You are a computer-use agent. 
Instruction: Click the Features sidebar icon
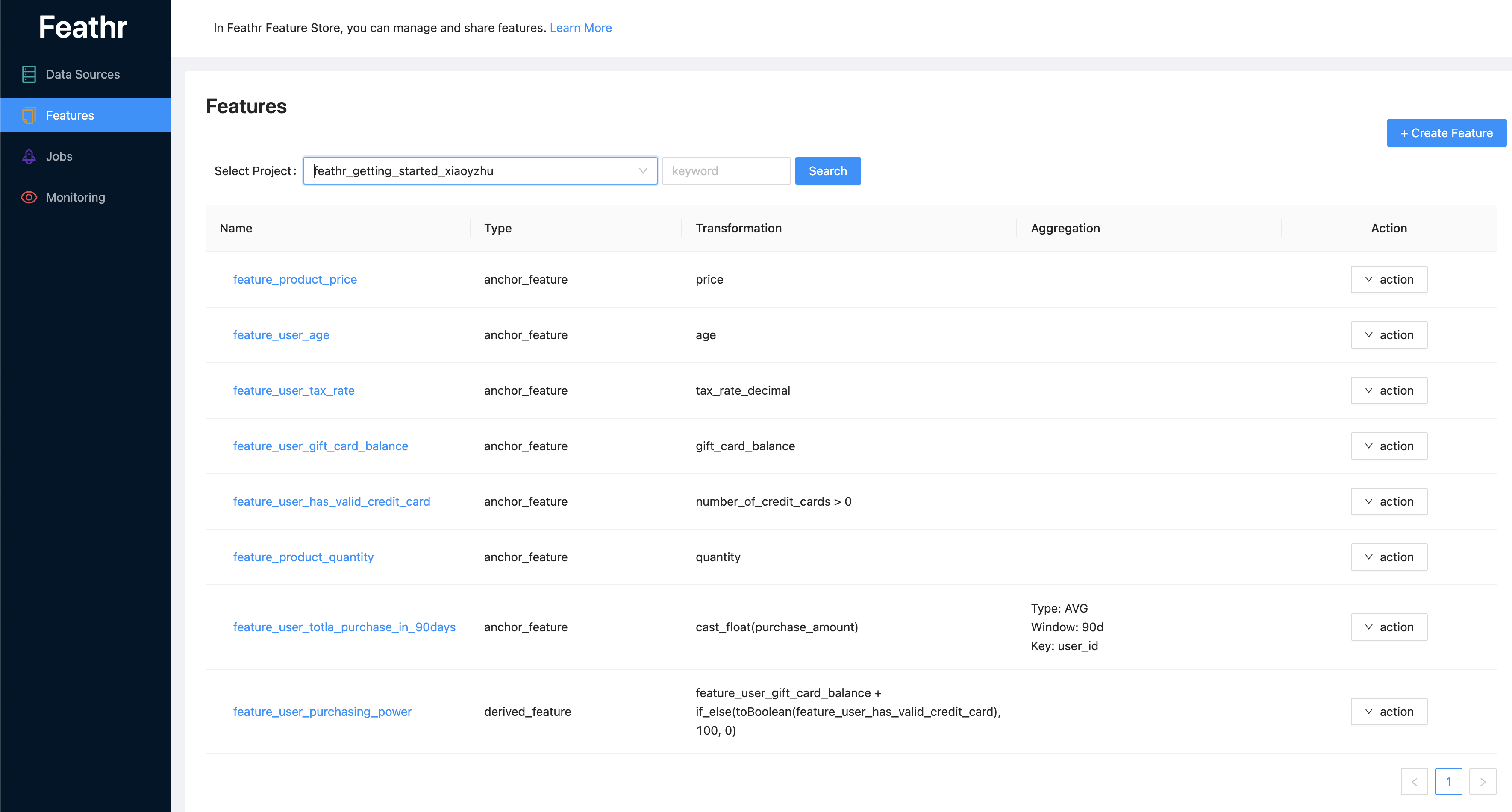[x=29, y=116]
